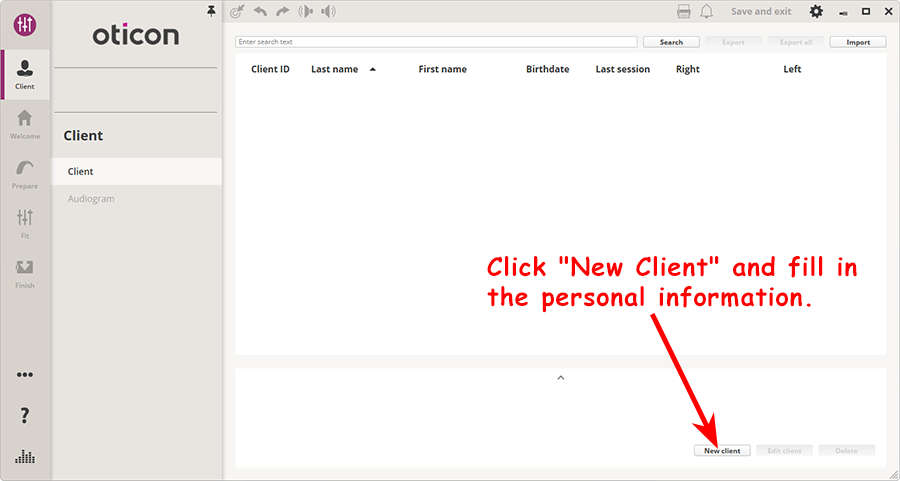Open the notifications bell icon
900x481 pixels.
[707, 12]
